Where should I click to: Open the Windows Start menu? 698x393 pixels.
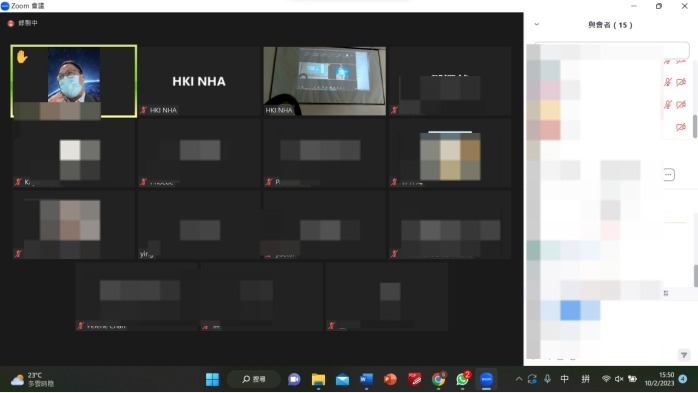pos(212,379)
